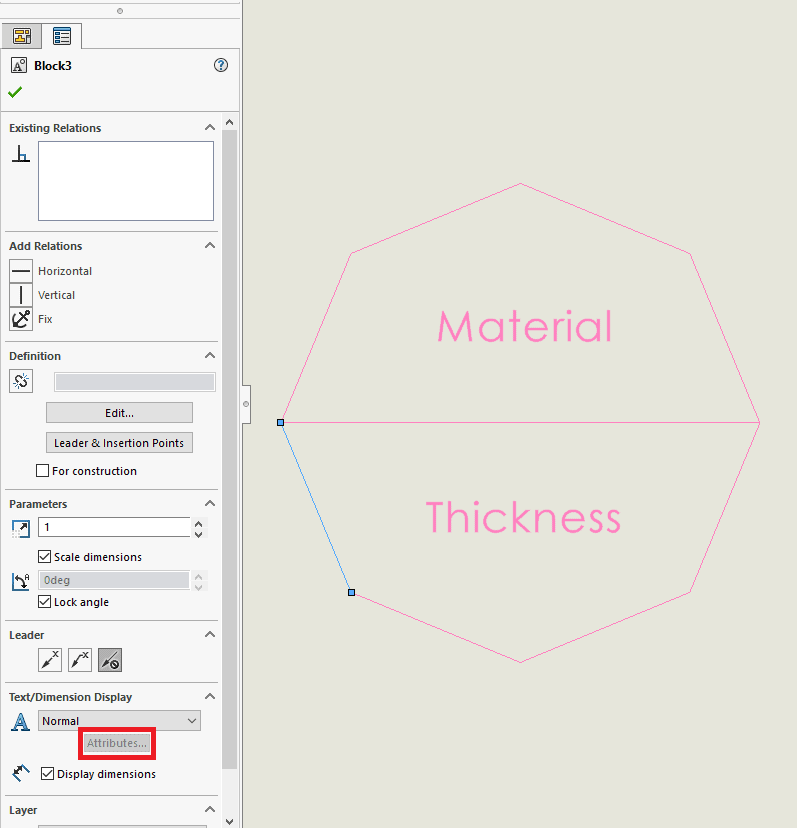
Task: Switch to the PropertyManager tab
Action: 62,36
